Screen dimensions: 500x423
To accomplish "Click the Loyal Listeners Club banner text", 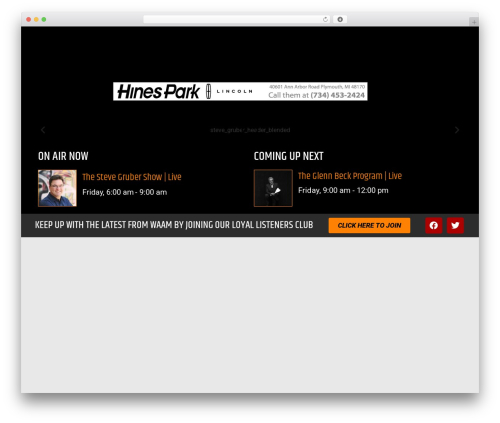I will 174,225.
